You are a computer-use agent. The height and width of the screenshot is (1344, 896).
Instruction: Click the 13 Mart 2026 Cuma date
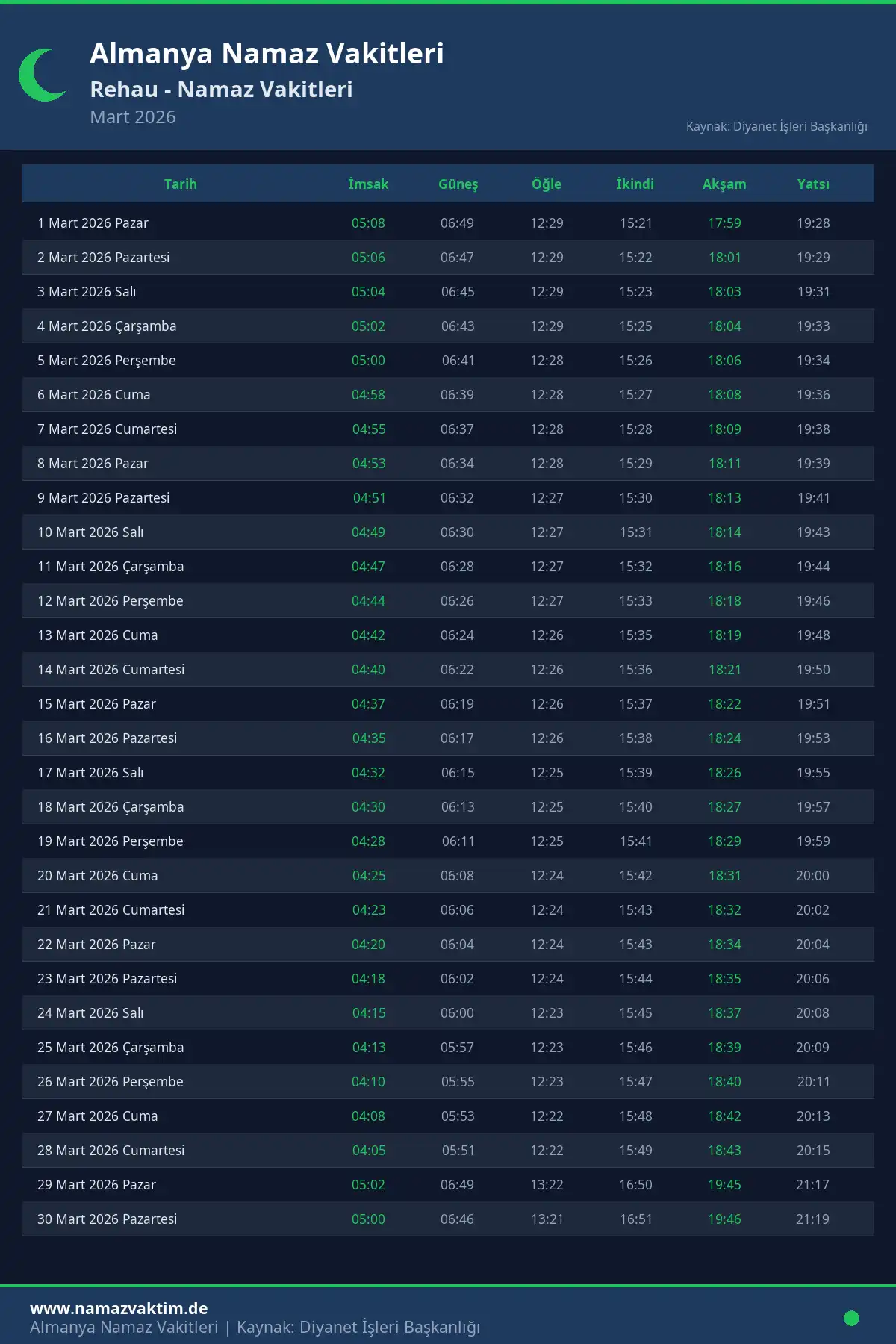pyautogui.click(x=98, y=635)
